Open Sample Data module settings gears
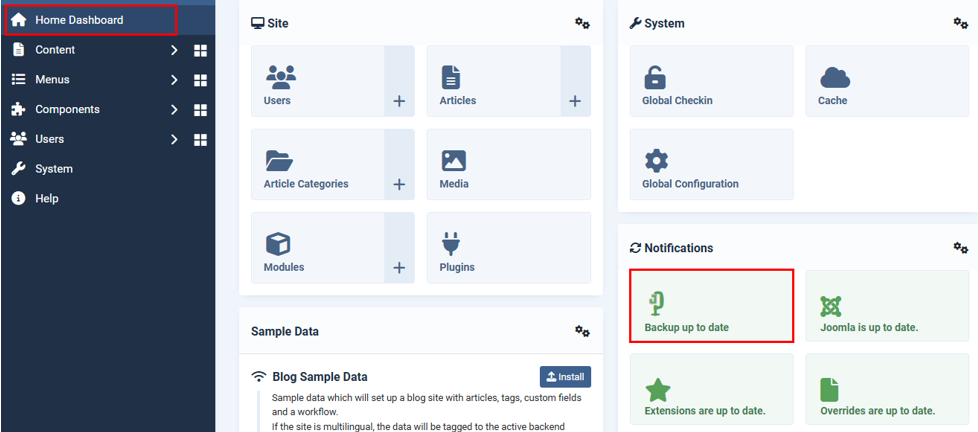978x432 pixels. pyautogui.click(x=583, y=331)
